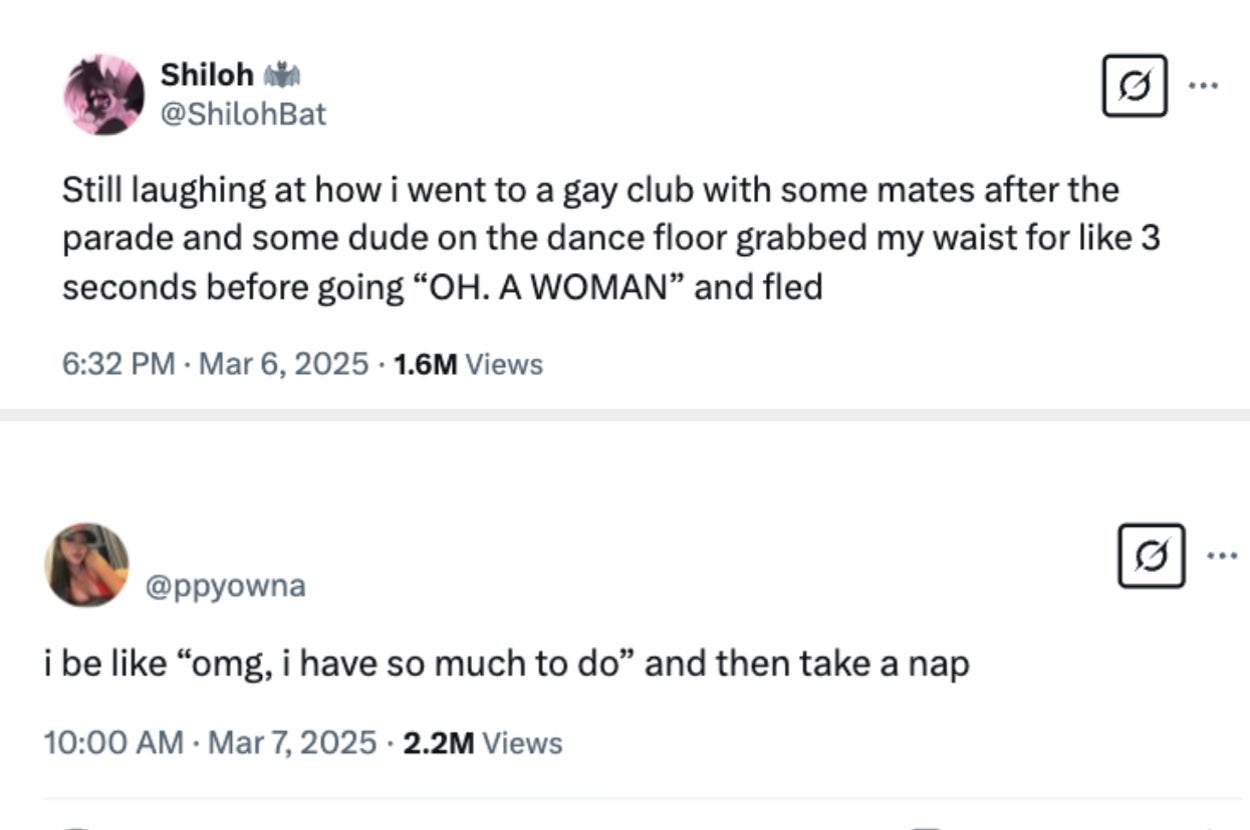This screenshot has width=1250, height=830.
Task: Open more options on Shiloh's tweet
Action: click(x=1203, y=86)
